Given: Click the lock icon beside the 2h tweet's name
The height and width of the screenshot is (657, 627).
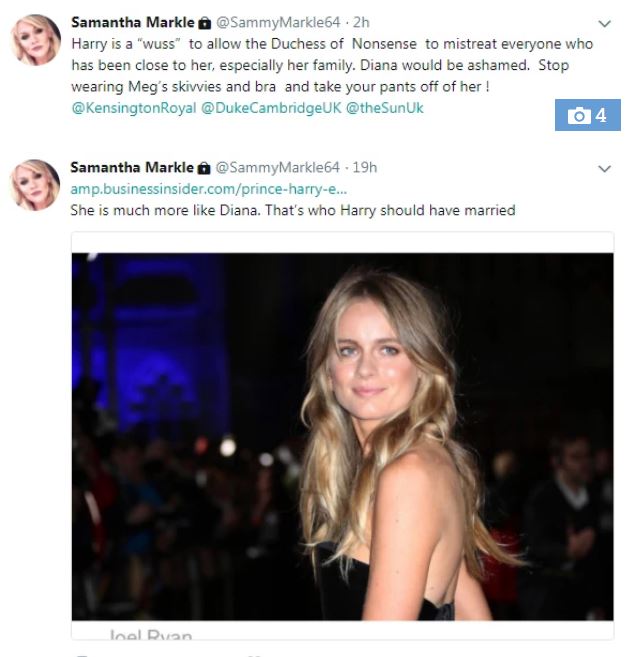Looking at the screenshot, I should coord(204,23).
